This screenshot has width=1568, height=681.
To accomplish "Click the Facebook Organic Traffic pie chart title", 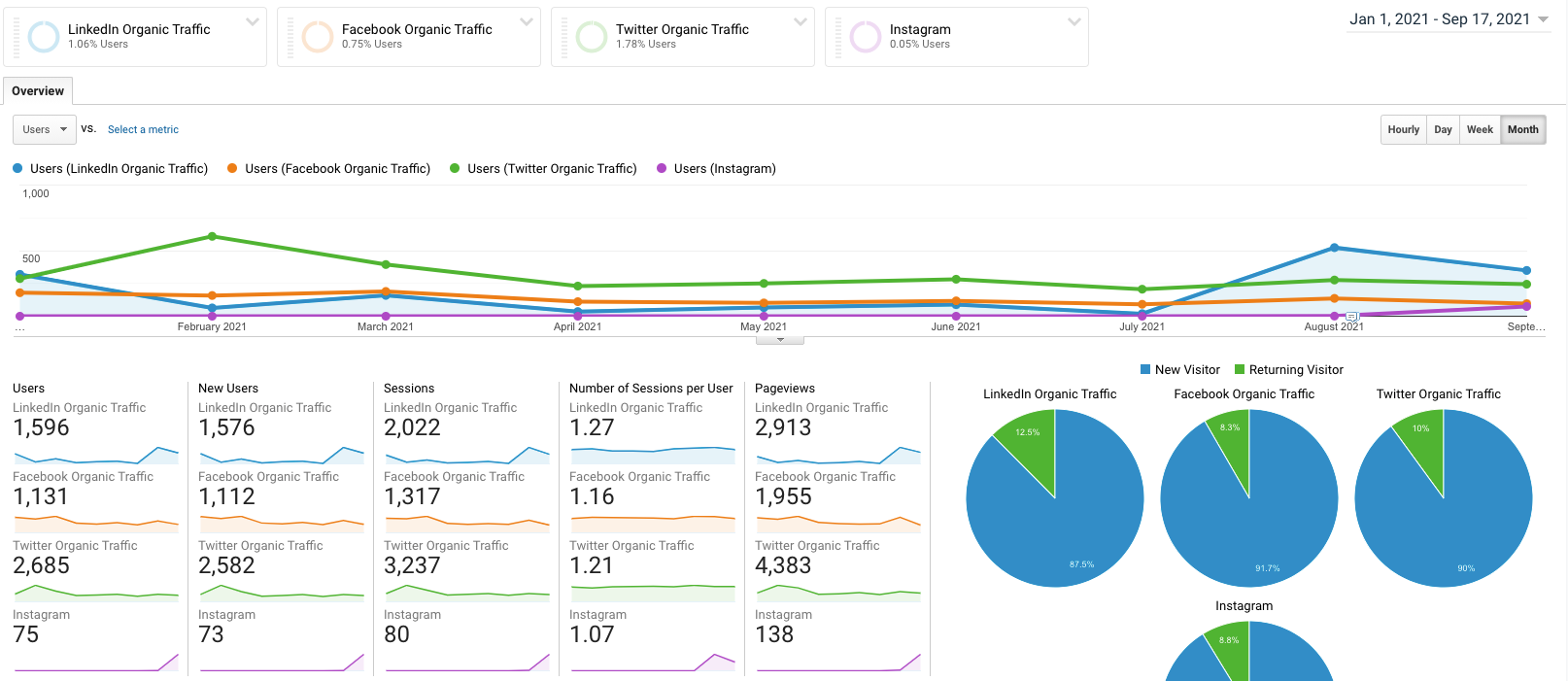I will [x=1244, y=393].
